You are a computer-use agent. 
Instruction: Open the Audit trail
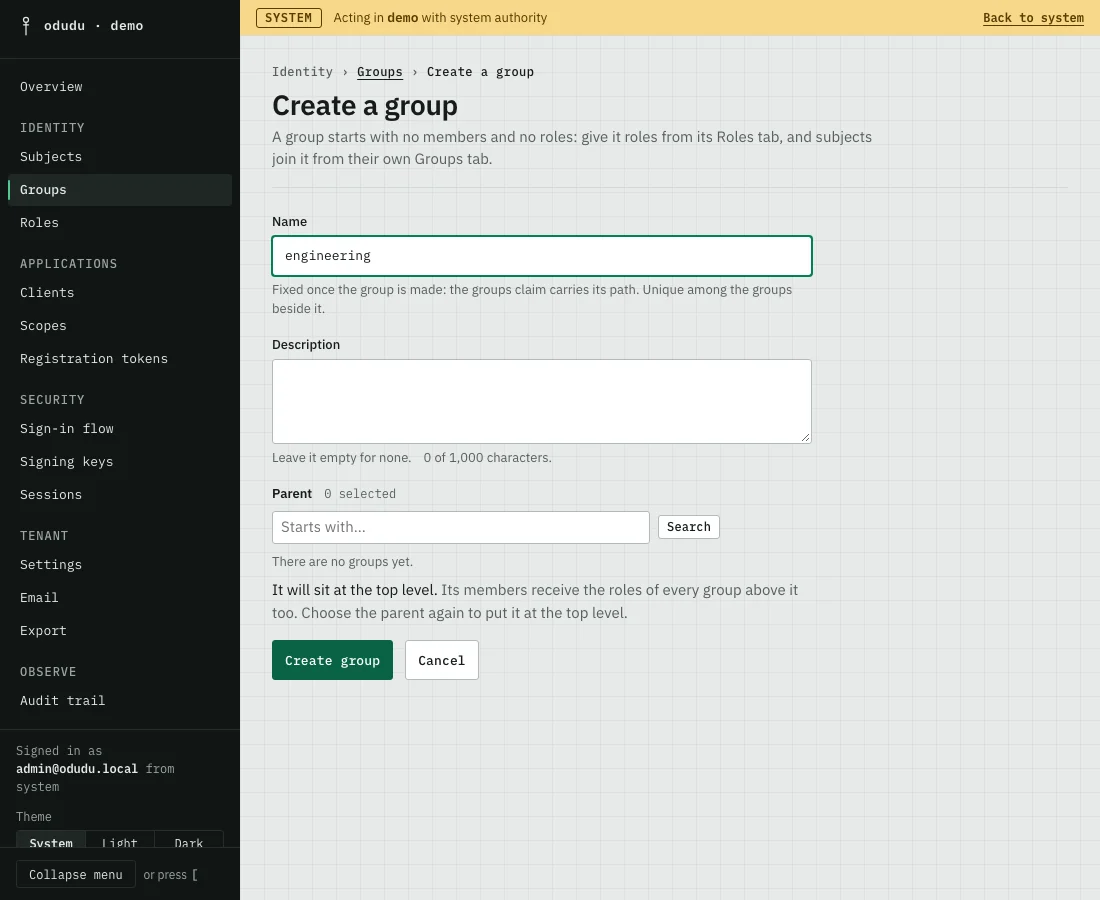pyautogui.click(x=120, y=701)
